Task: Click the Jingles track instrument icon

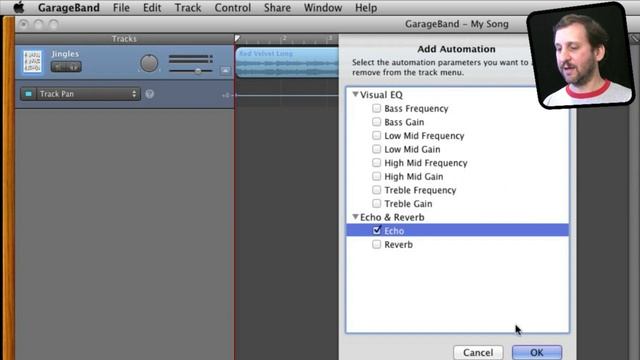Action: click(32, 62)
